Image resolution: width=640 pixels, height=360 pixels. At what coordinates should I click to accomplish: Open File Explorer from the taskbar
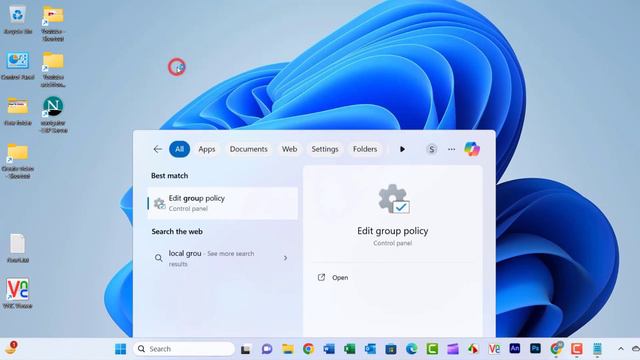[x=288, y=349]
